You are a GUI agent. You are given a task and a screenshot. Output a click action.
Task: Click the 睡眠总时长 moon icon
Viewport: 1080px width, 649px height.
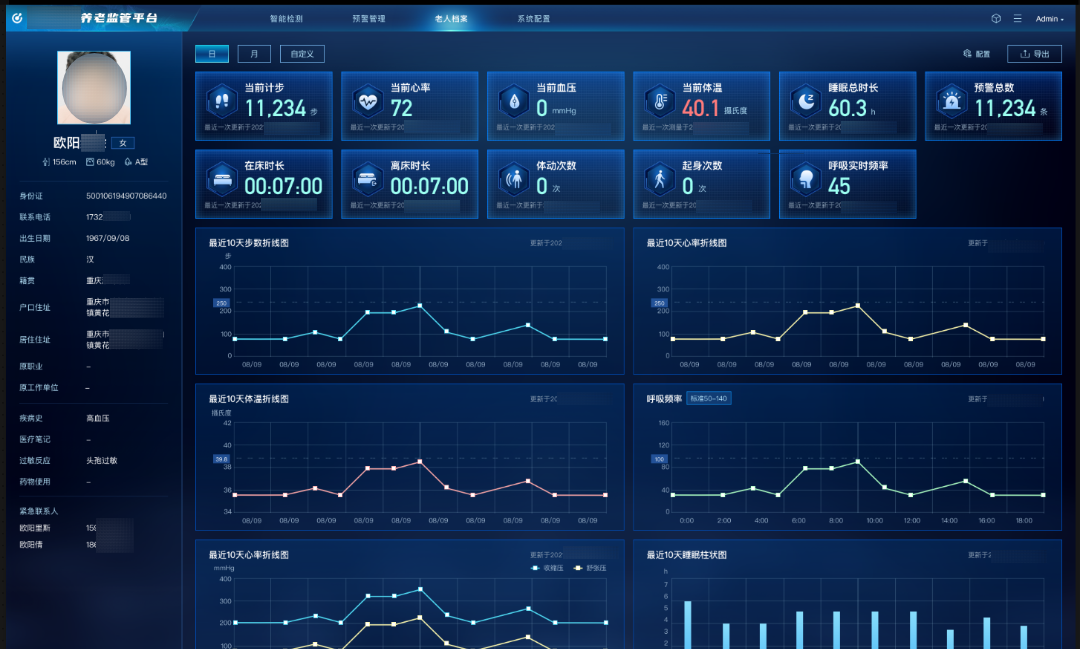[805, 100]
